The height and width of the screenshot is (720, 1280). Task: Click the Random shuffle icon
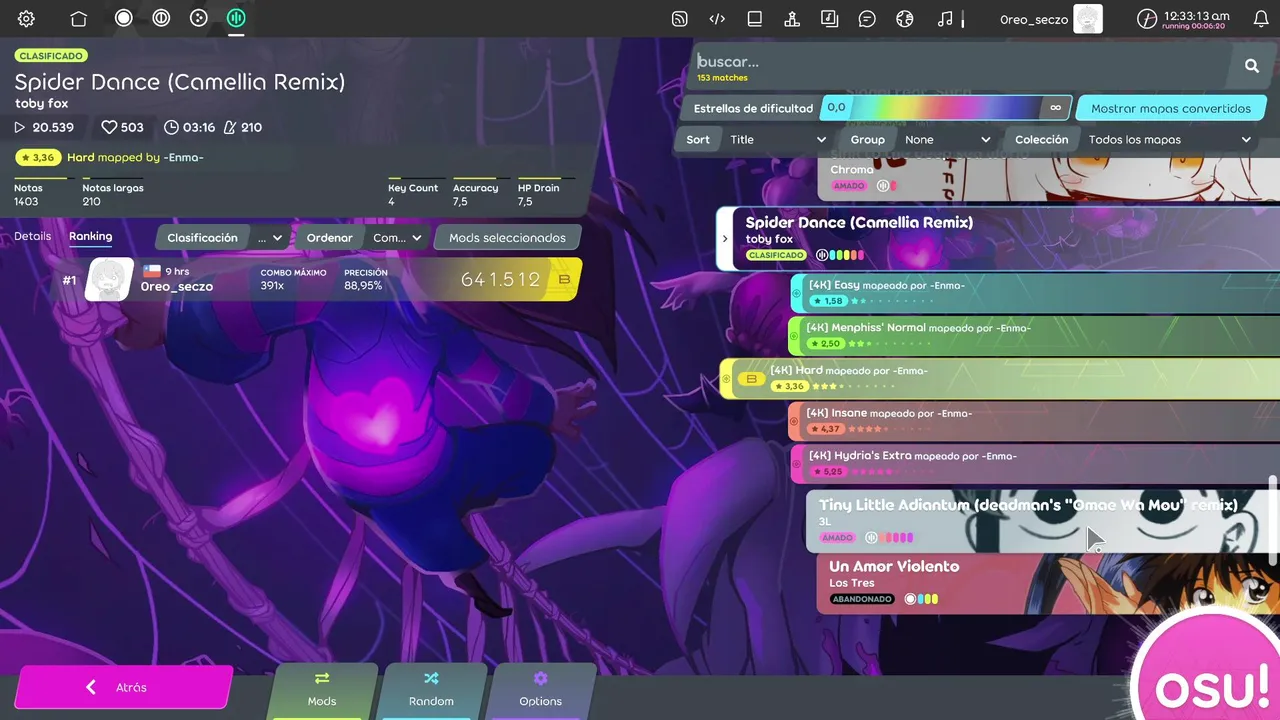tap(431, 679)
